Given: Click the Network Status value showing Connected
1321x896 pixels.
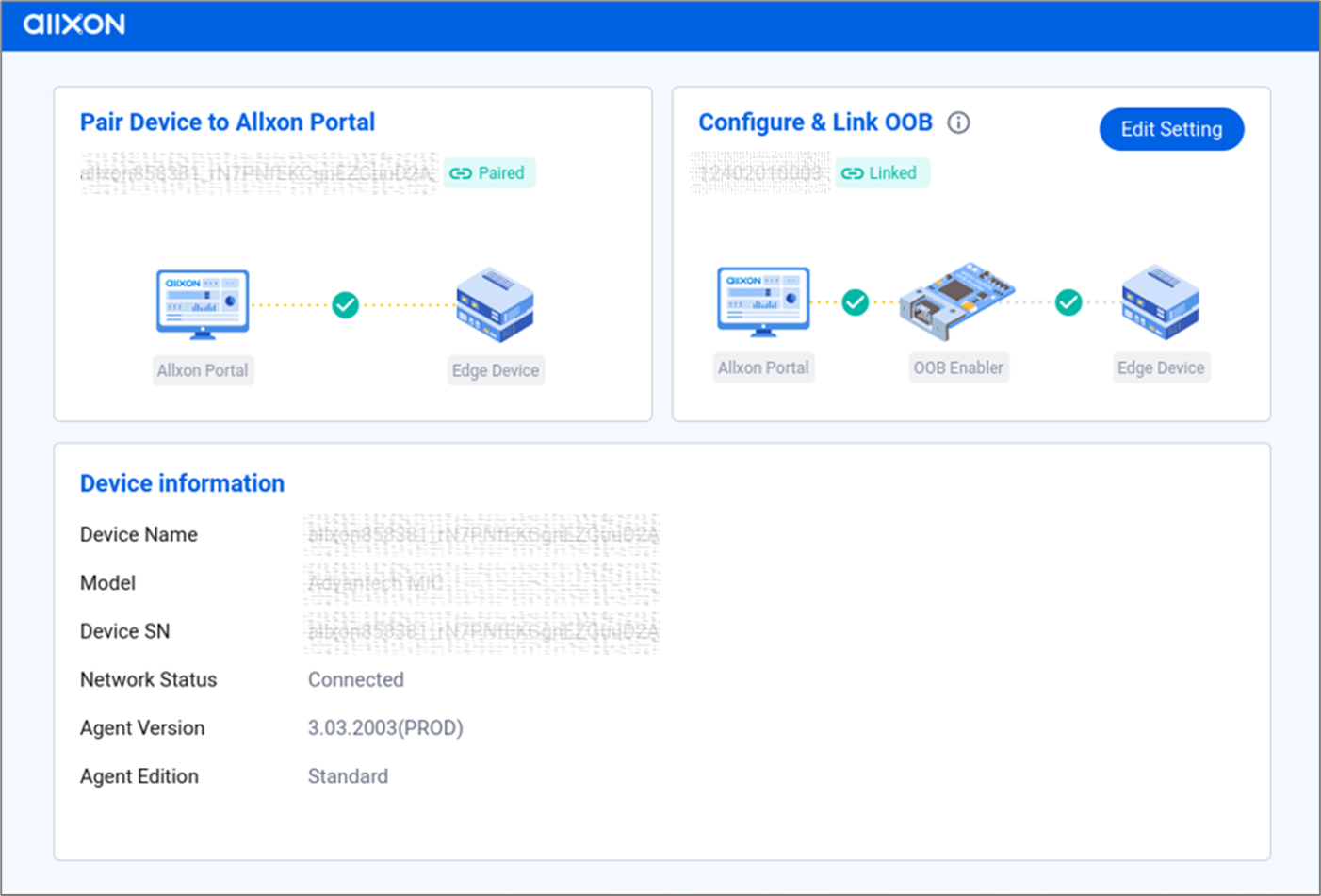Looking at the screenshot, I should (x=355, y=679).
